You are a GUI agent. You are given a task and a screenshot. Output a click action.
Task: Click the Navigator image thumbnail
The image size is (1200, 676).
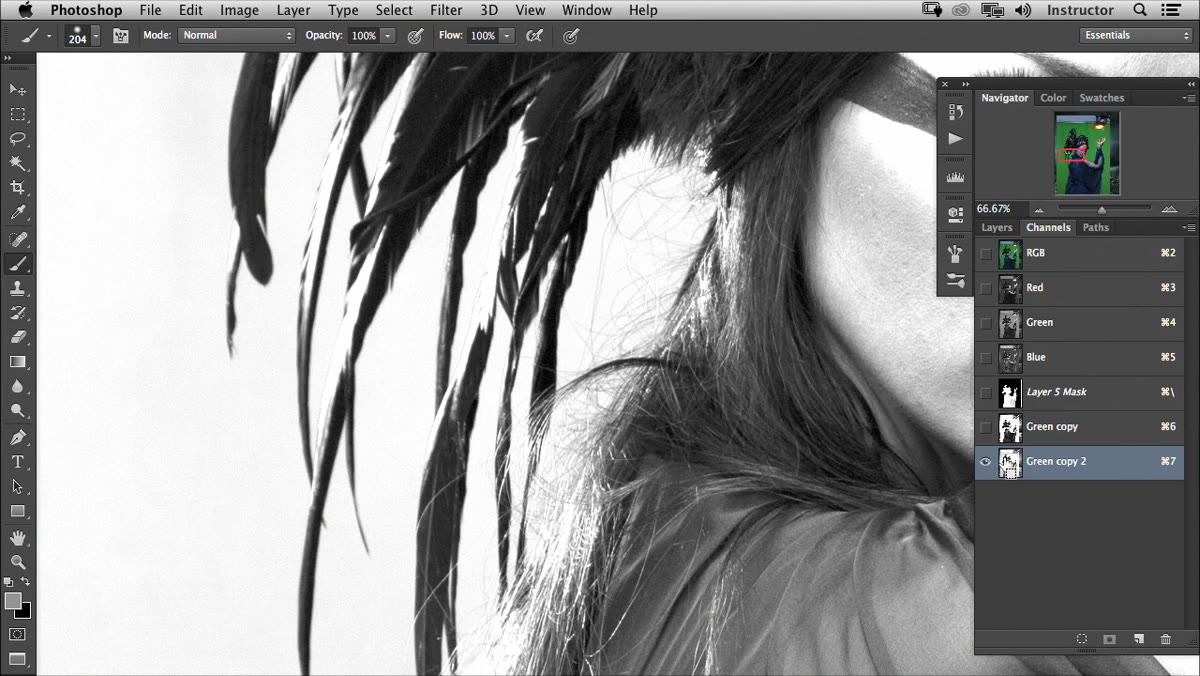click(1087, 152)
